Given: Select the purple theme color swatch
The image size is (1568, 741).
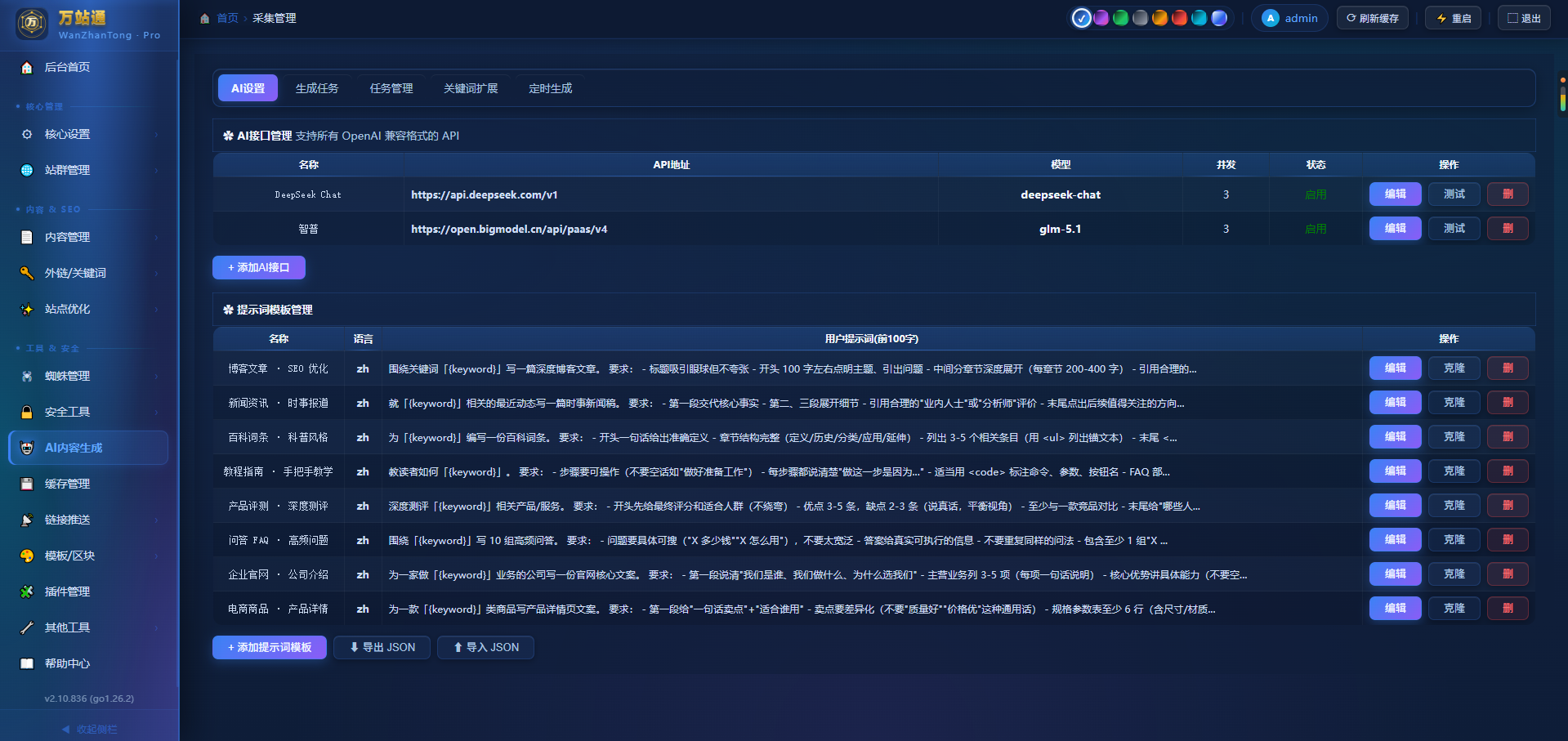Looking at the screenshot, I should (1101, 18).
